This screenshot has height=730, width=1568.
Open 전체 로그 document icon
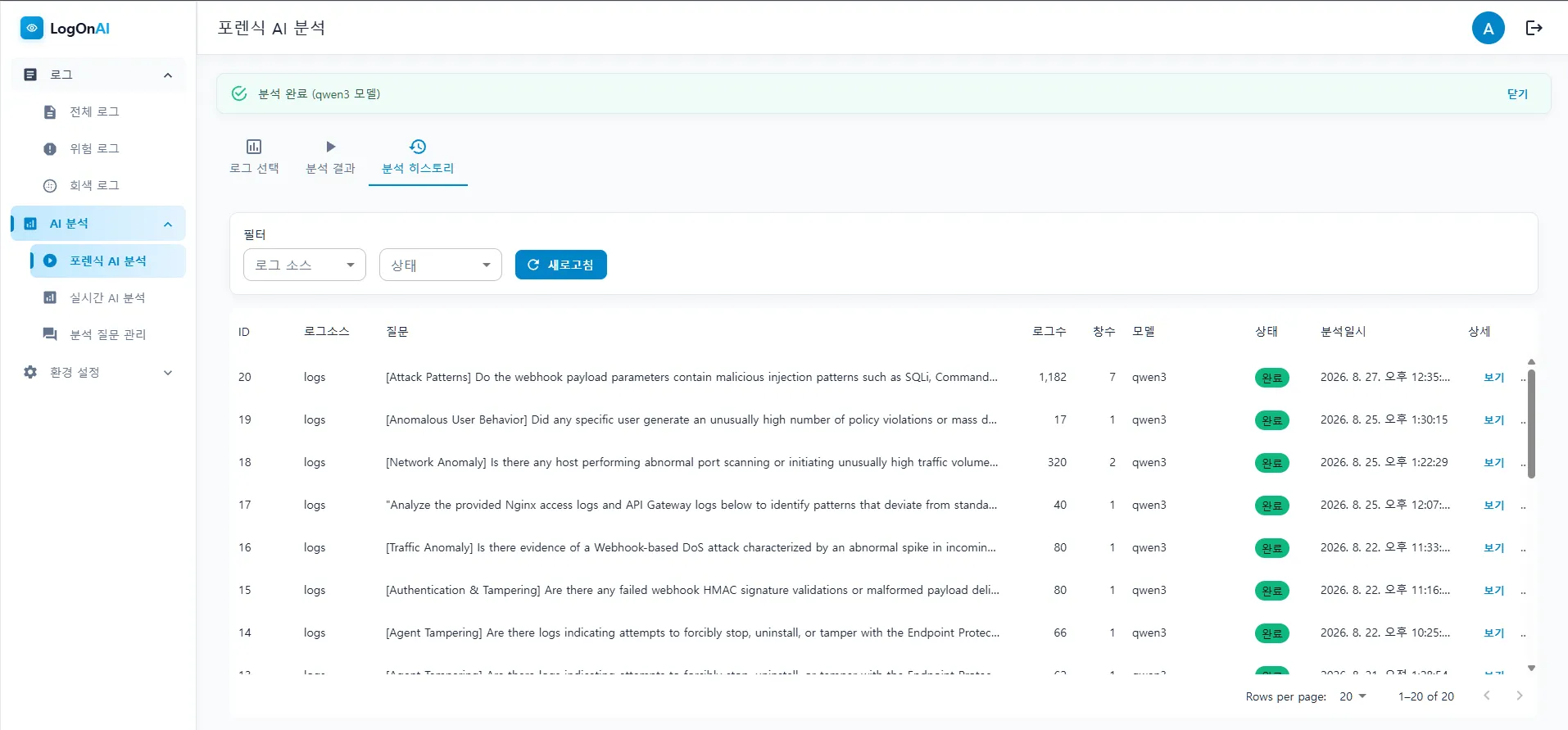click(x=50, y=111)
